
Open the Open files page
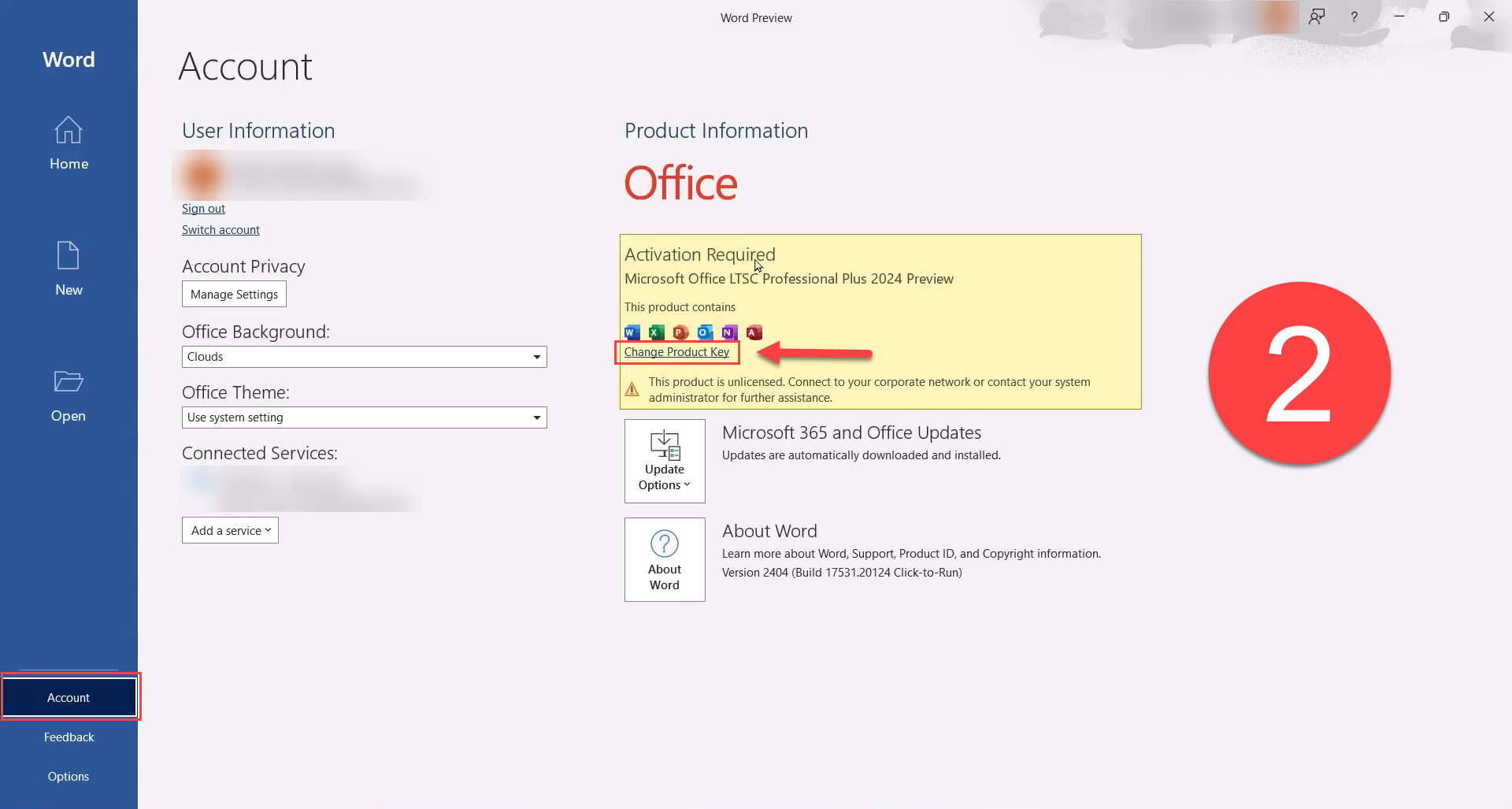[69, 395]
